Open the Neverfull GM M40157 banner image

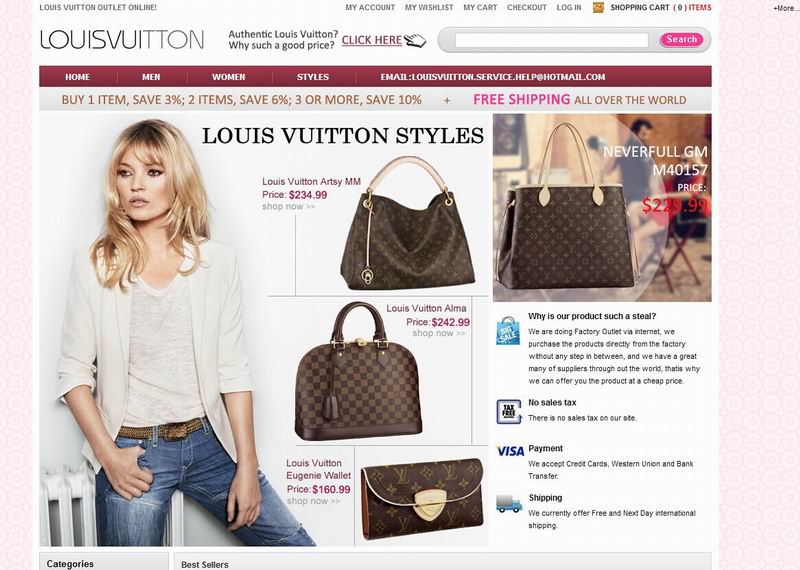(602, 207)
